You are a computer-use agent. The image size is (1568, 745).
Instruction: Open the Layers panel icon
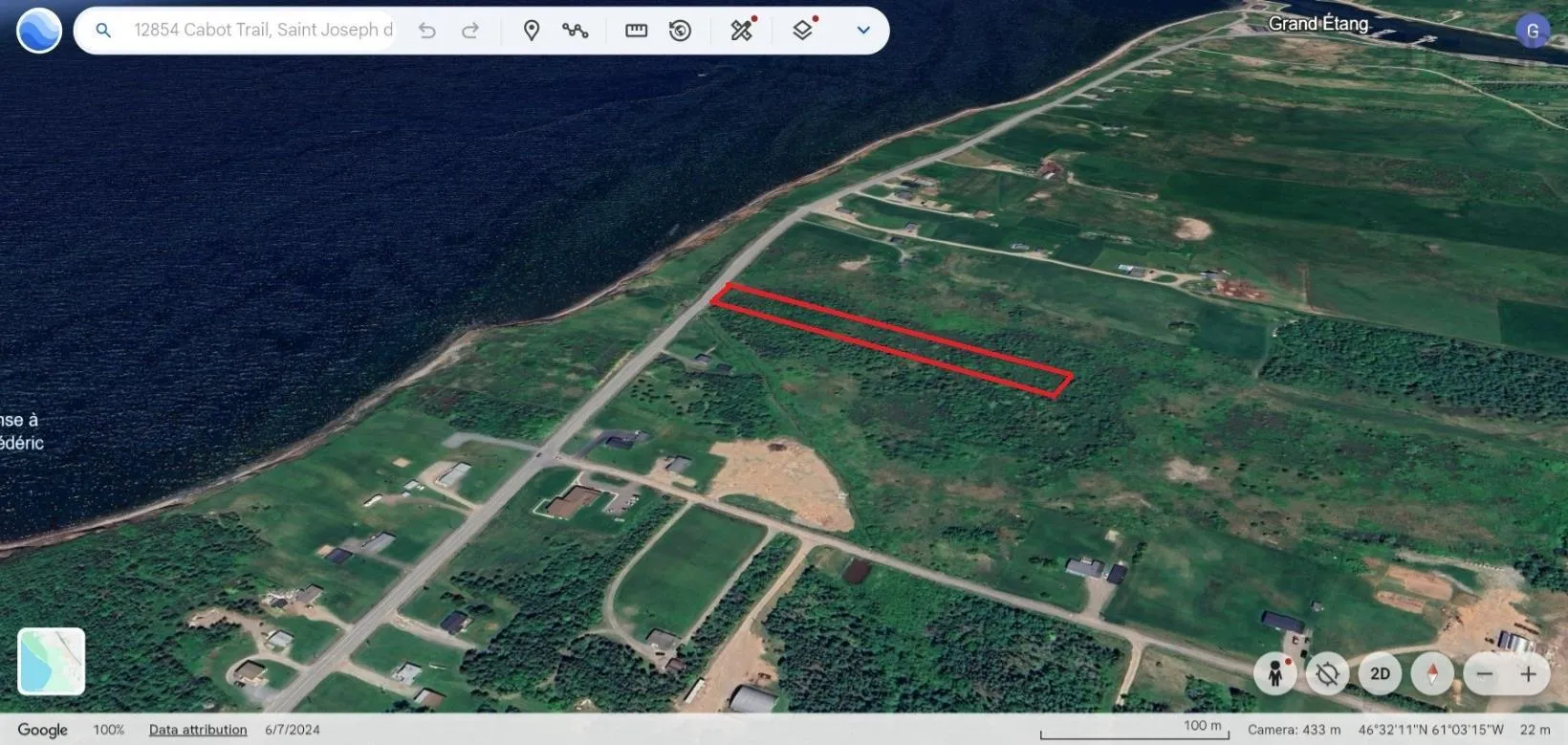[x=803, y=31]
